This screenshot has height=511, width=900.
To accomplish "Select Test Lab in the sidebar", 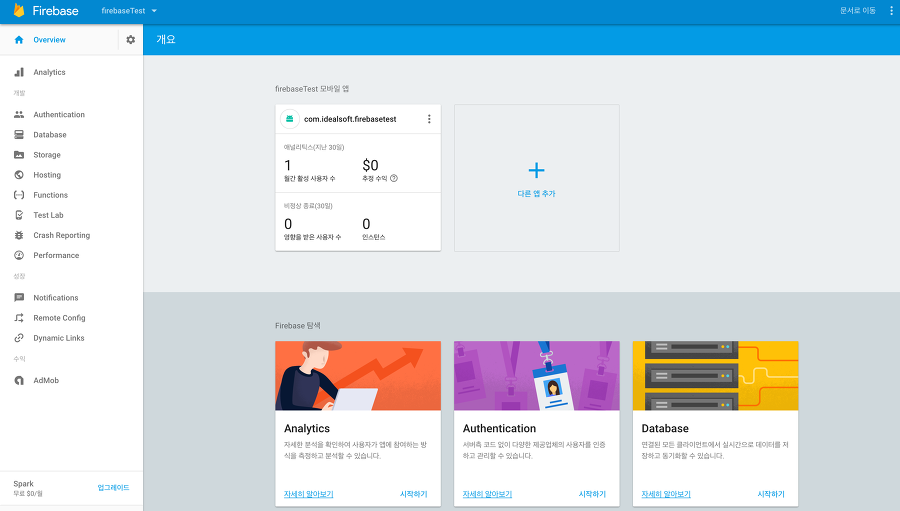I will click(x=48, y=215).
